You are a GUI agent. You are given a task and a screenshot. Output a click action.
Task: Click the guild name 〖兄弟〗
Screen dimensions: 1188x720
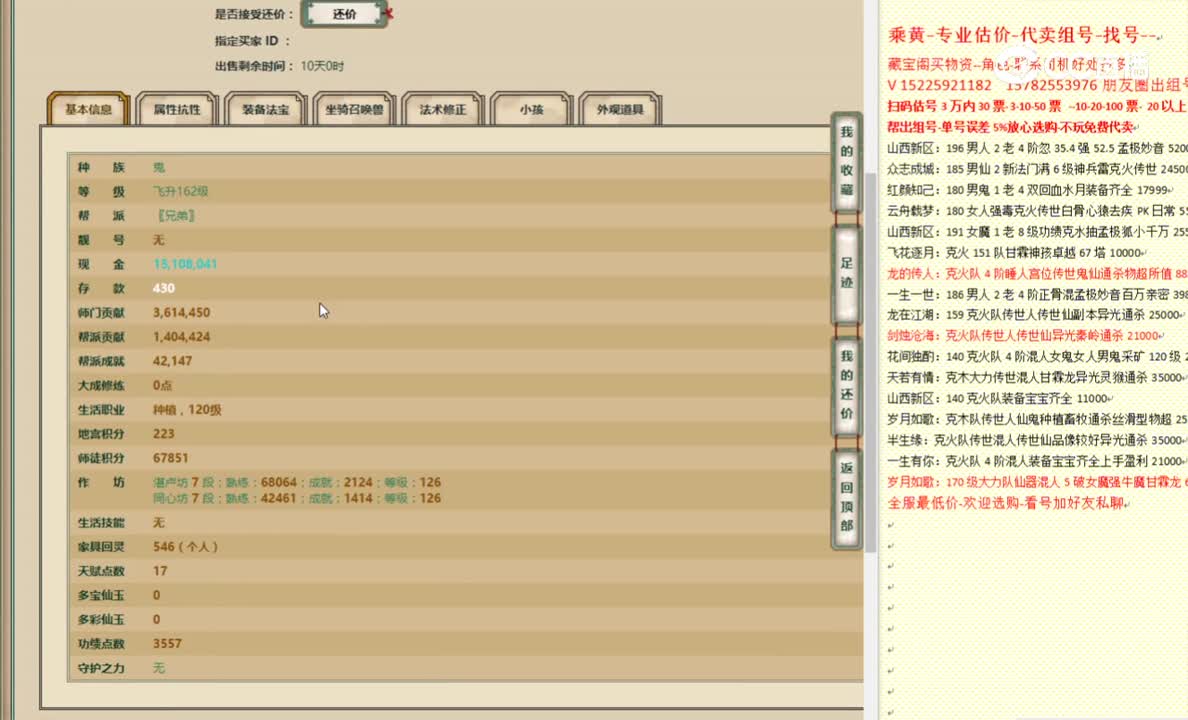coord(175,215)
